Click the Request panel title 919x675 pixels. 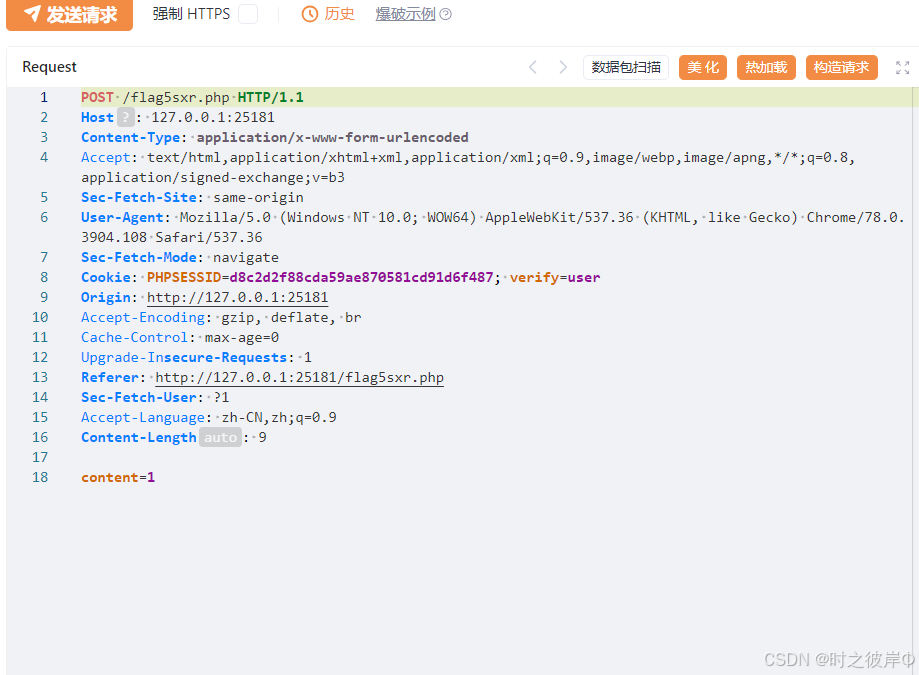click(x=49, y=67)
